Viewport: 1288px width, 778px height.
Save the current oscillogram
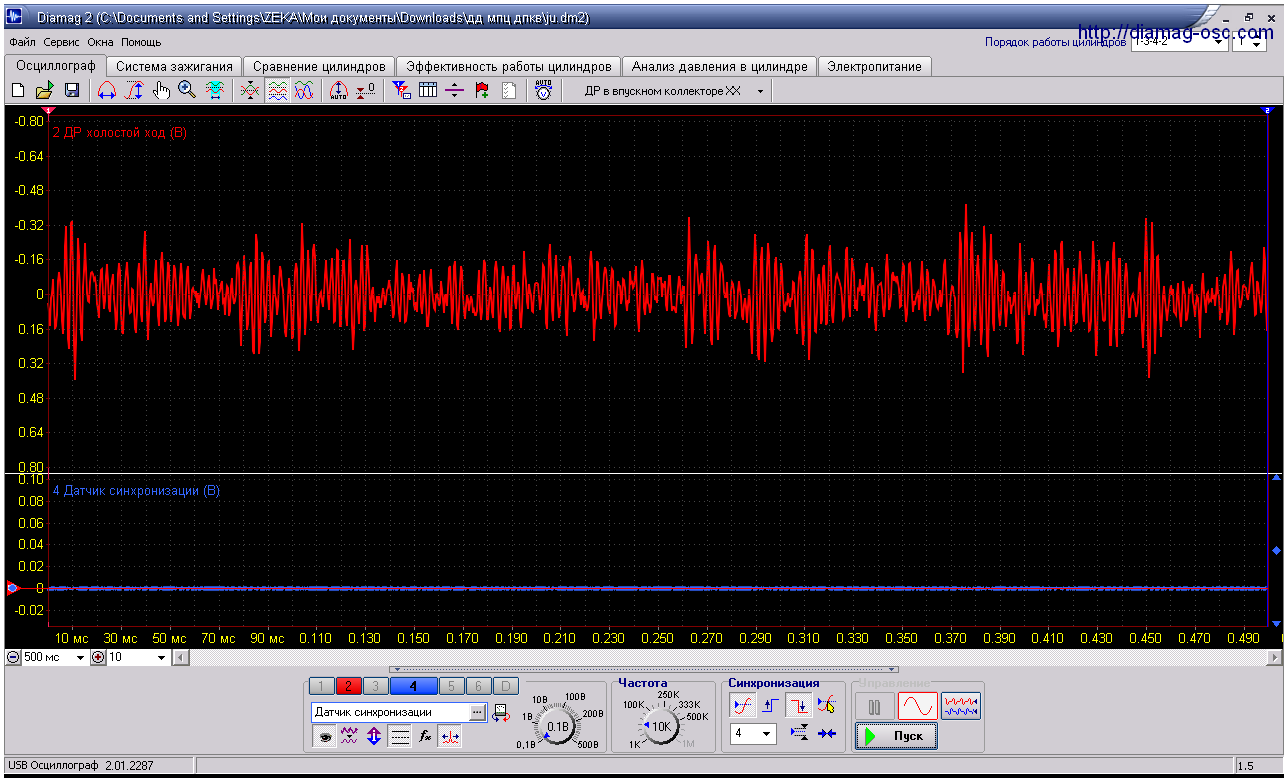[72, 91]
